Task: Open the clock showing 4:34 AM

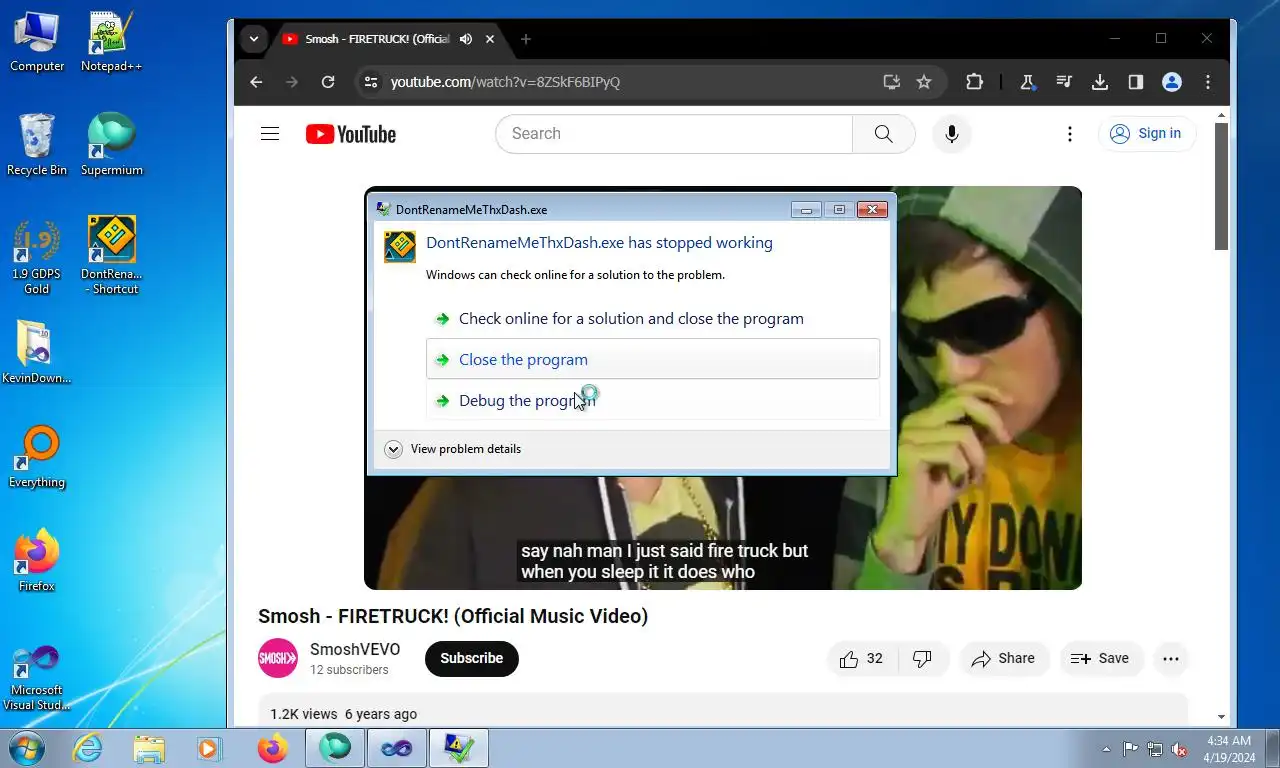Action: (x=1229, y=749)
